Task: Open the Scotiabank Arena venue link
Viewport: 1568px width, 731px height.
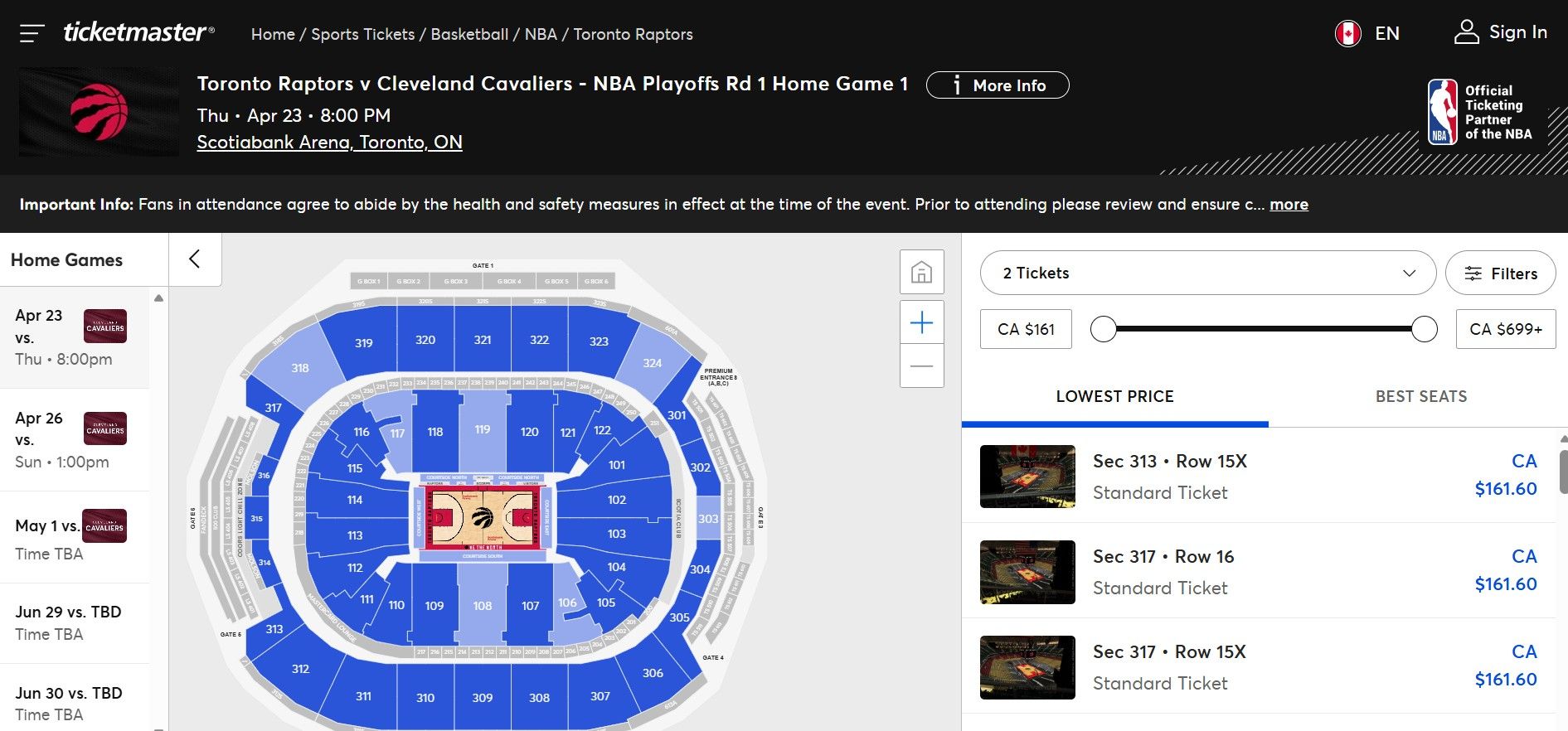Action: (x=329, y=142)
